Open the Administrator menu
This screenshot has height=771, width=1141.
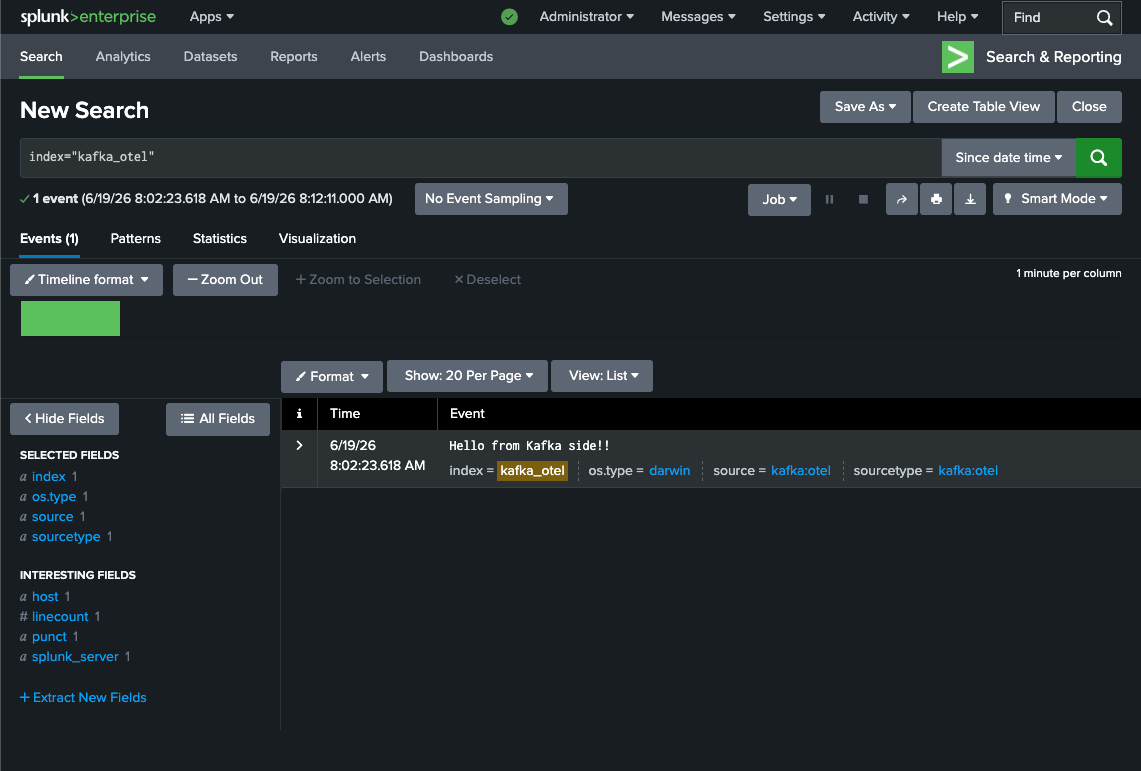point(587,17)
